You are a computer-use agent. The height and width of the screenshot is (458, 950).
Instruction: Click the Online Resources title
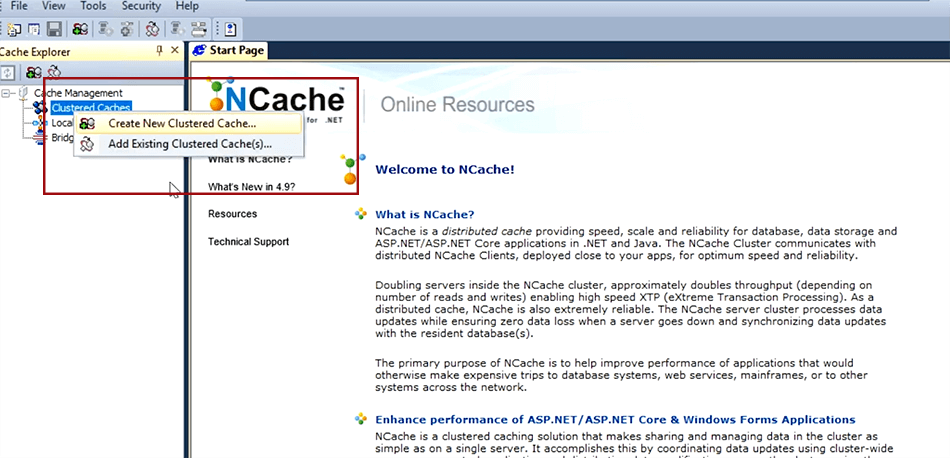[457, 104]
